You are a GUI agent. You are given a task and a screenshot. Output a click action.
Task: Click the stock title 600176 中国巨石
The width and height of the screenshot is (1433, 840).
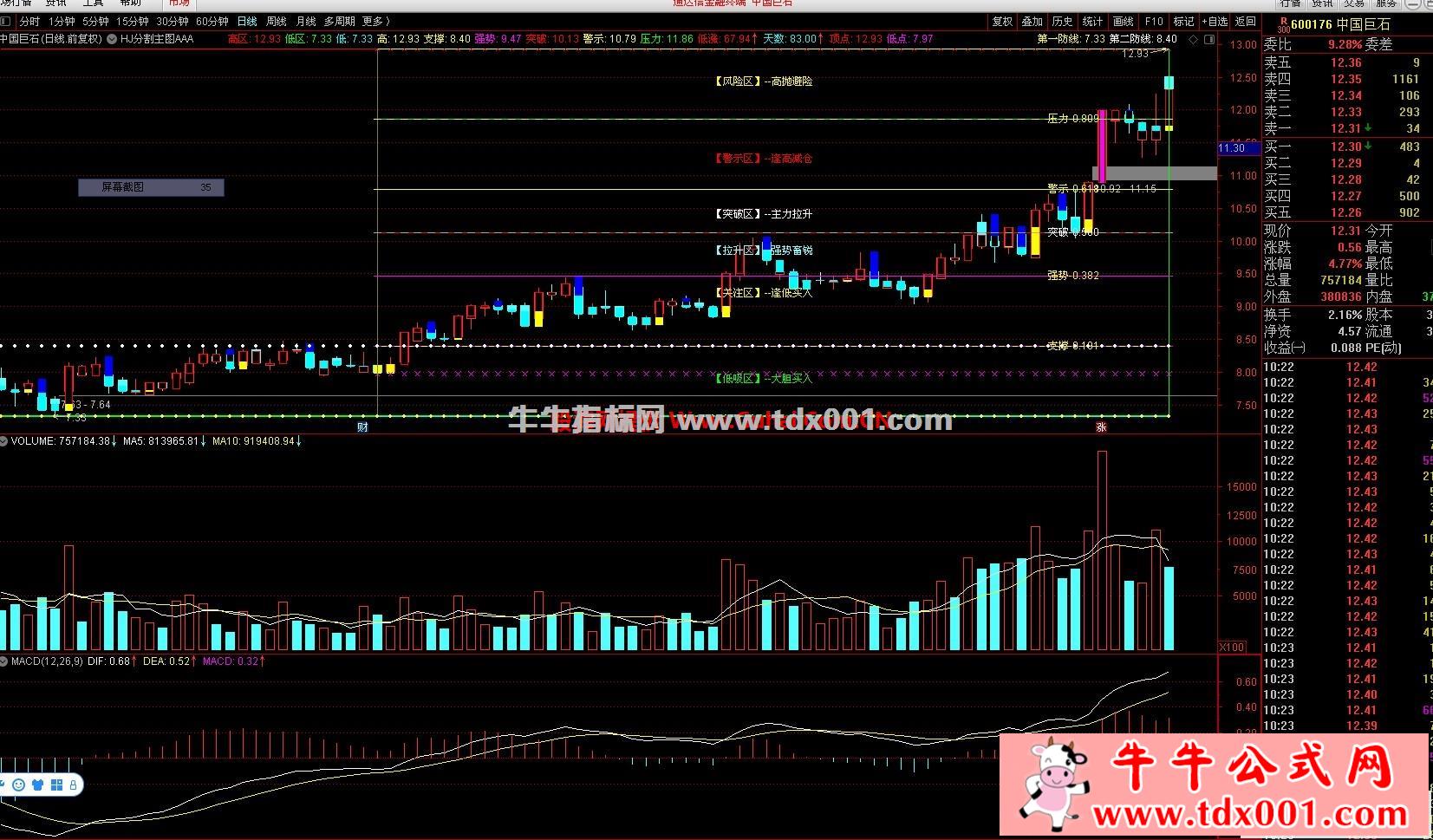(x=1340, y=25)
